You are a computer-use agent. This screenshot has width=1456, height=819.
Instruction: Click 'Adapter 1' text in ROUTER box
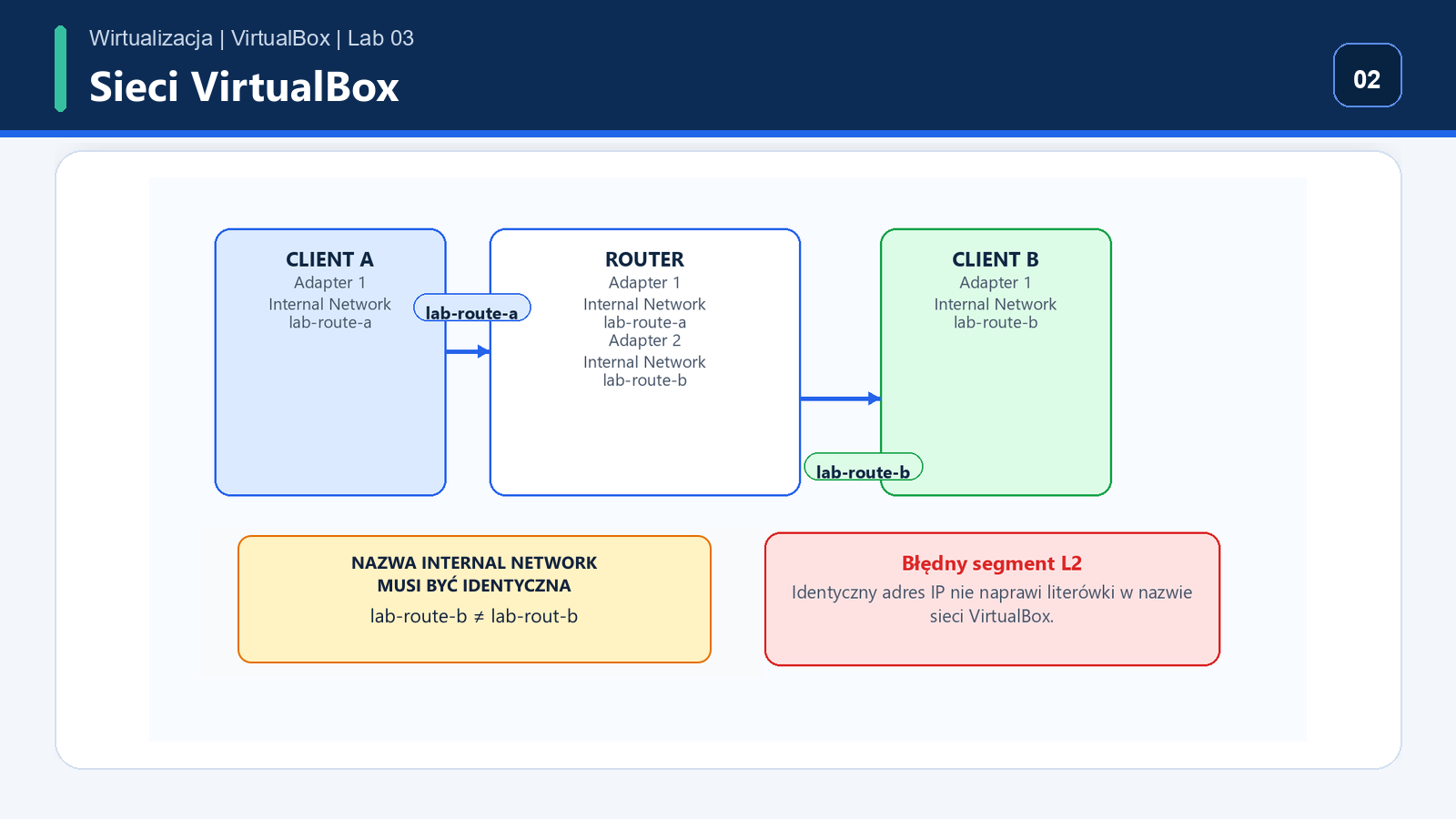click(644, 283)
